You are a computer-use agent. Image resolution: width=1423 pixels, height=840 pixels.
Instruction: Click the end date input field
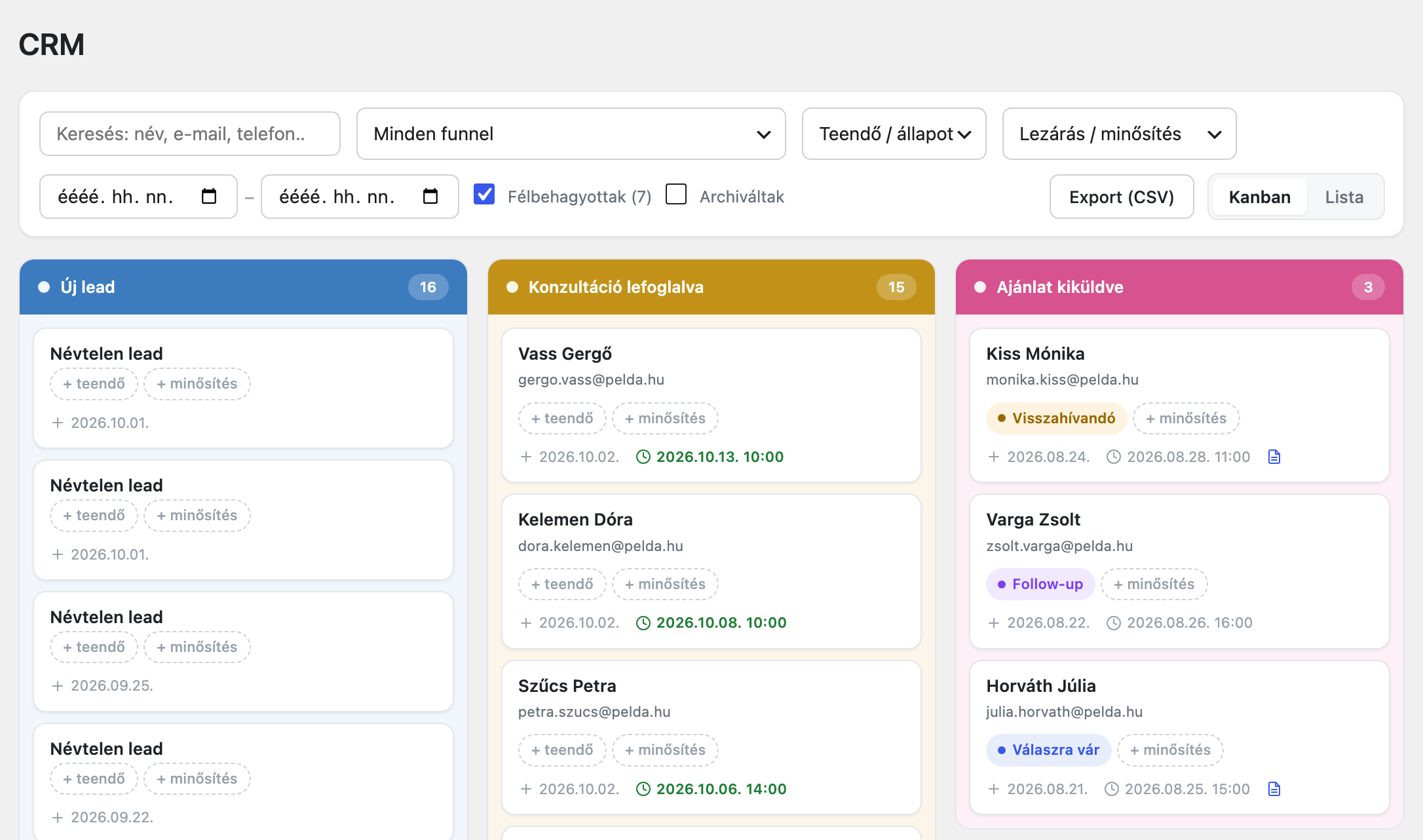pos(360,197)
